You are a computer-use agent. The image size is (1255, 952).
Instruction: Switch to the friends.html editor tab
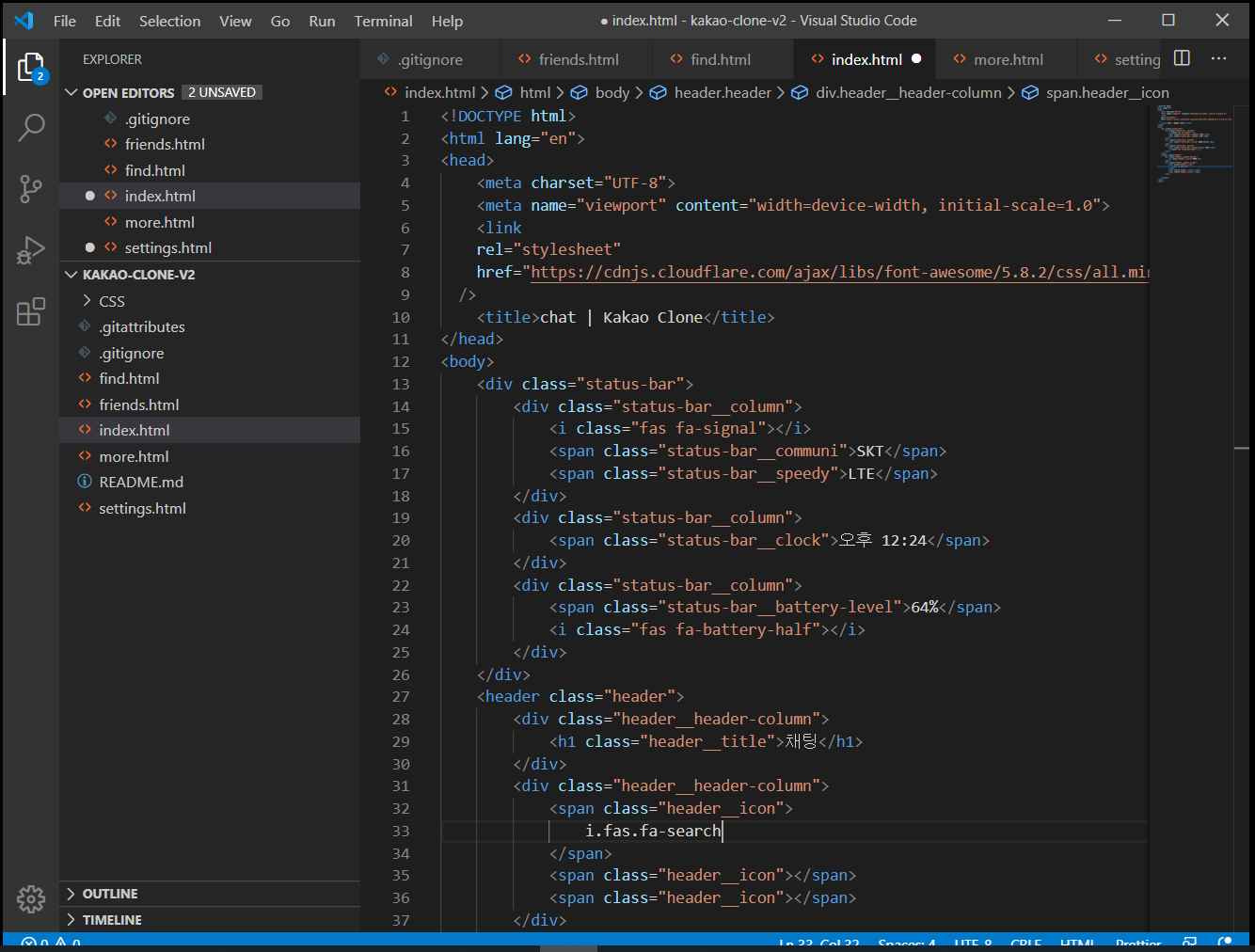click(577, 59)
